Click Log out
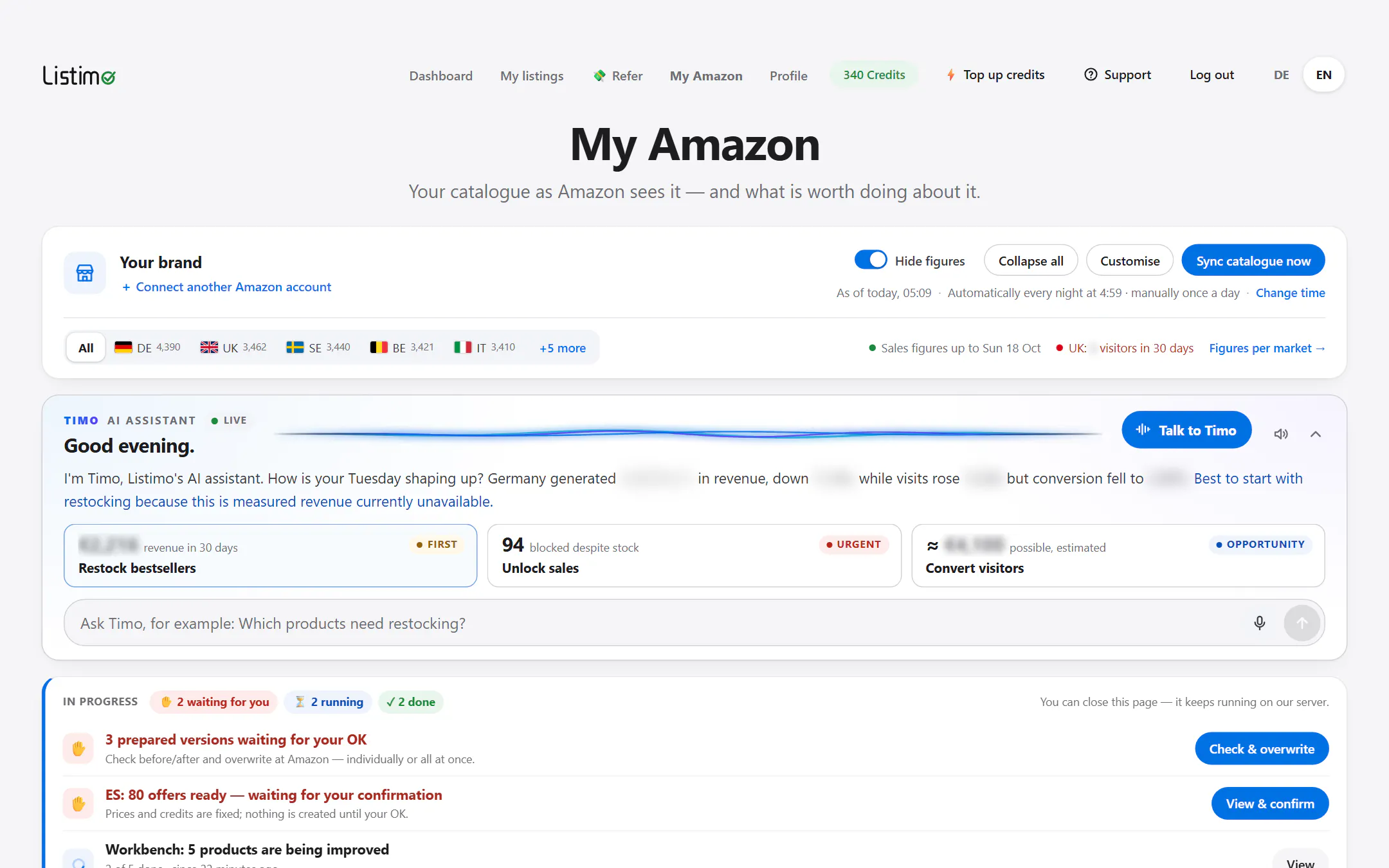The image size is (1389, 868). [x=1212, y=75]
